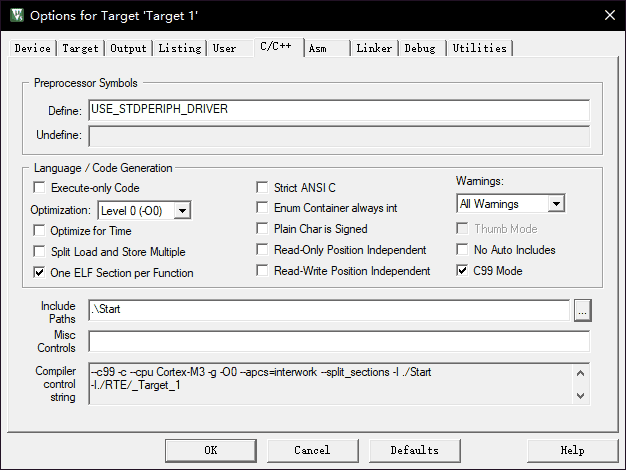The height and width of the screenshot is (470, 626).
Task: Close the Options for Target dialog
Action: pos(609,16)
